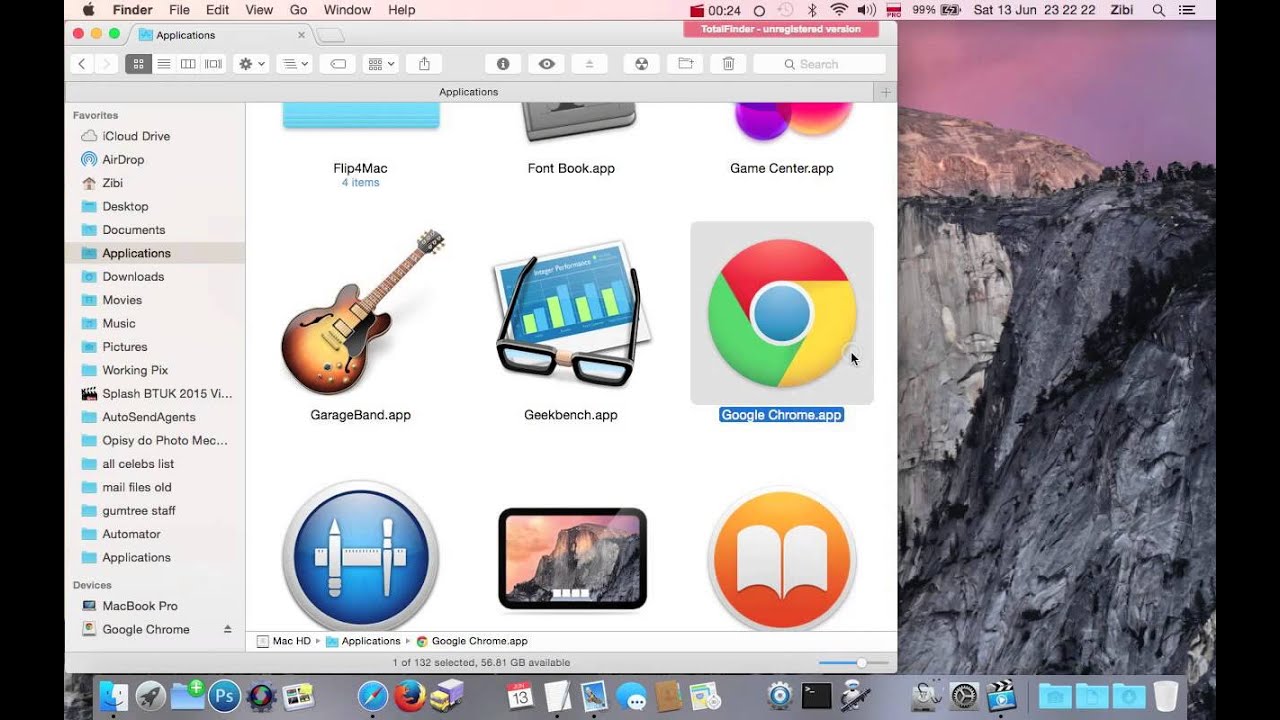Go back with the back arrow
This screenshot has height=720, width=1280.
pyautogui.click(x=82, y=64)
